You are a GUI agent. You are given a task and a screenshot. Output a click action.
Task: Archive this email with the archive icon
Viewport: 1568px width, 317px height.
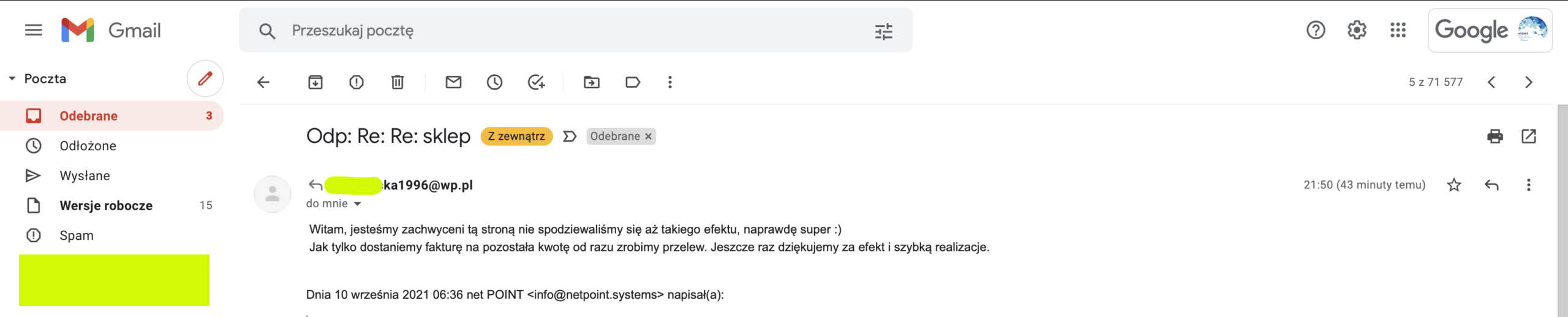315,82
